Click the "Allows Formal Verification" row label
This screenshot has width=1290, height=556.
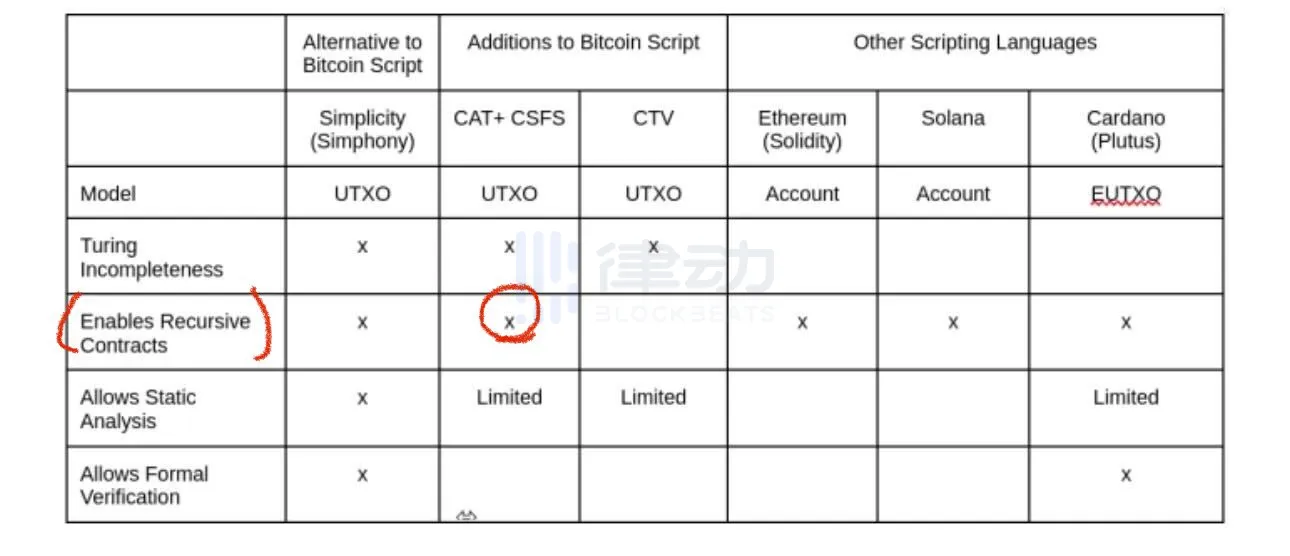(x=144, y=485)
